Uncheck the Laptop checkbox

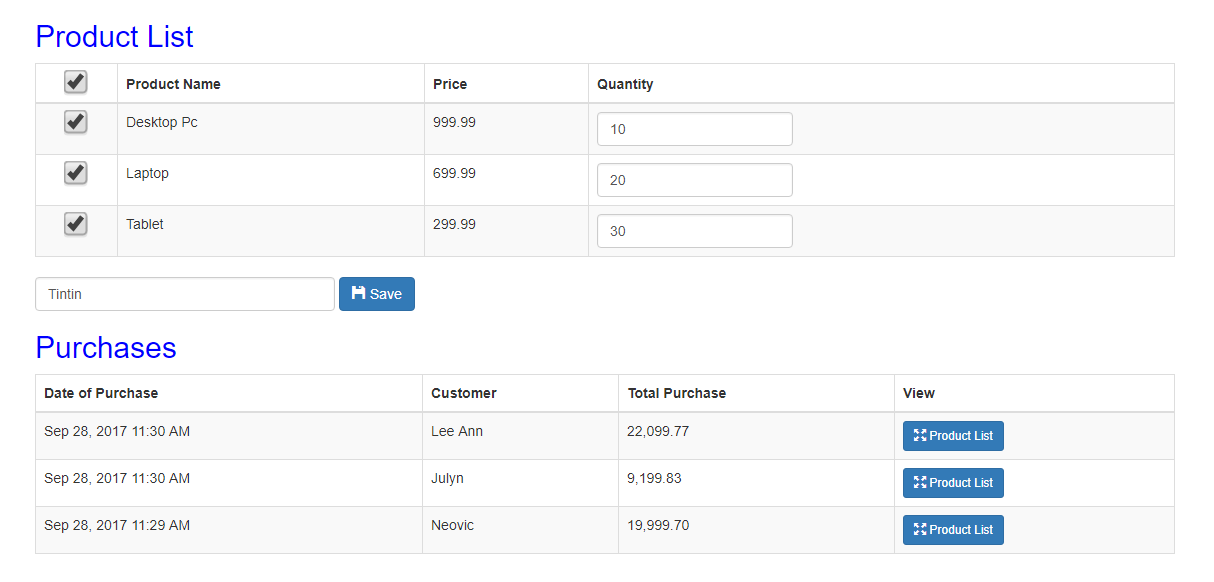76,173
